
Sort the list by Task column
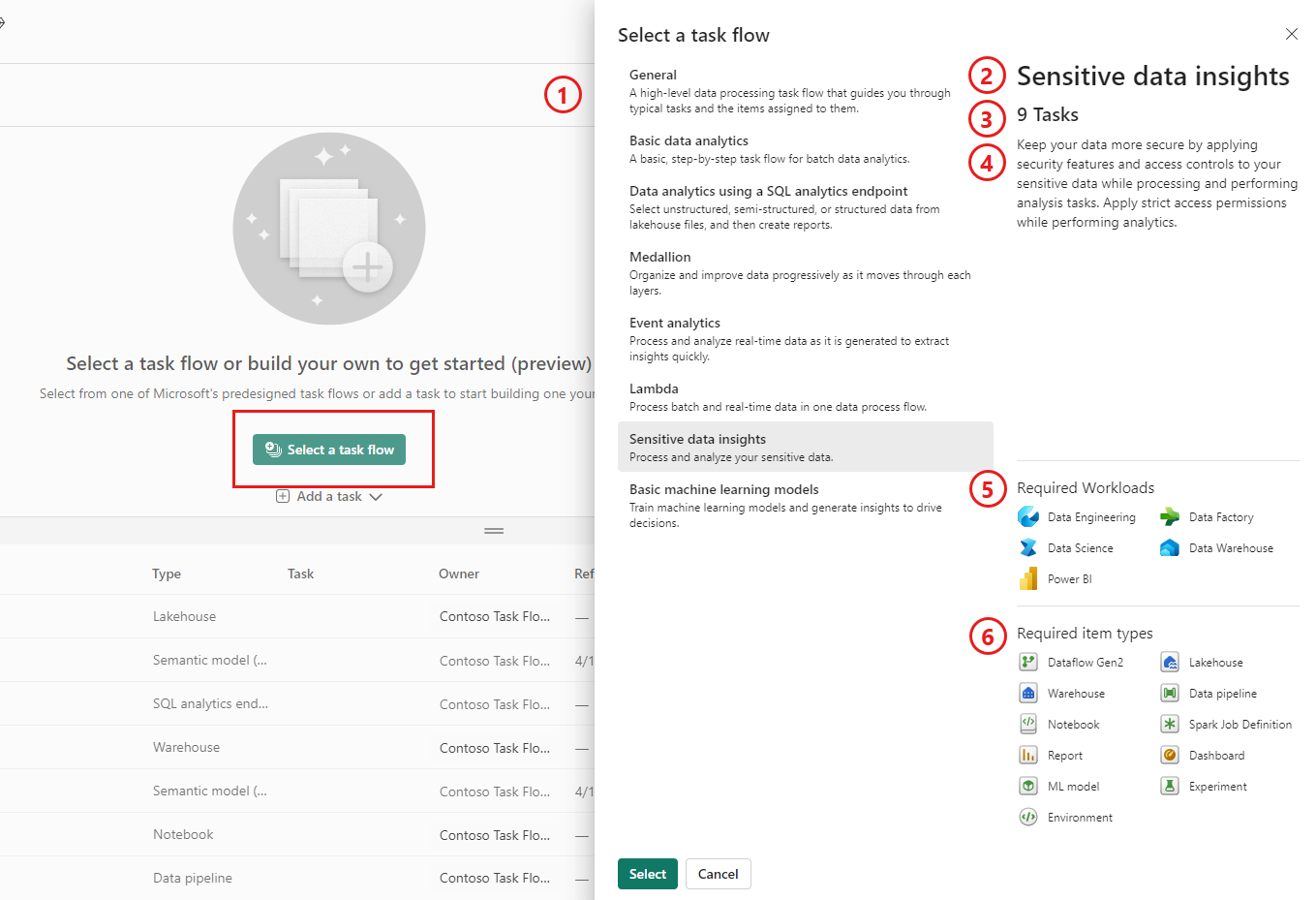[300, 574]
